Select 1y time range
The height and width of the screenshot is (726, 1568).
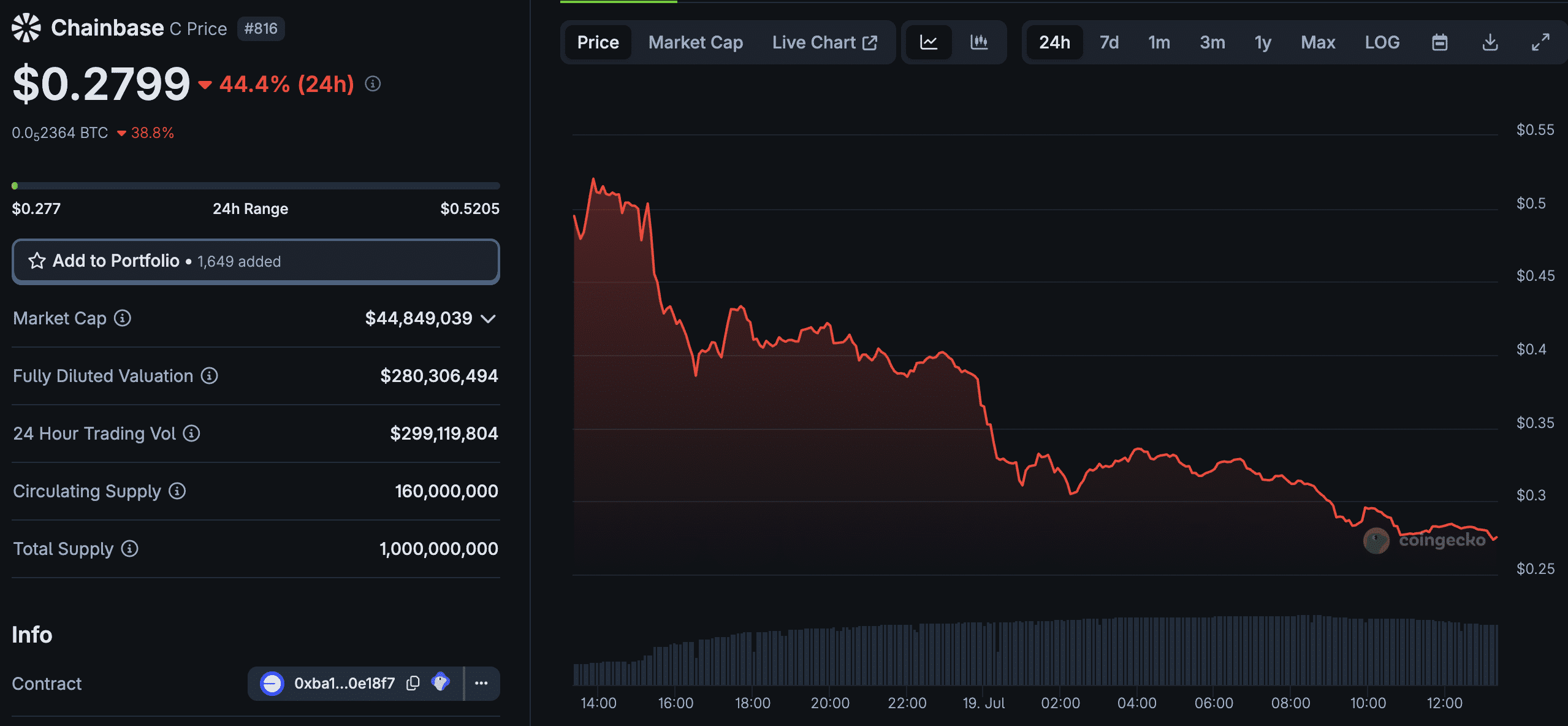point(1263,42)
